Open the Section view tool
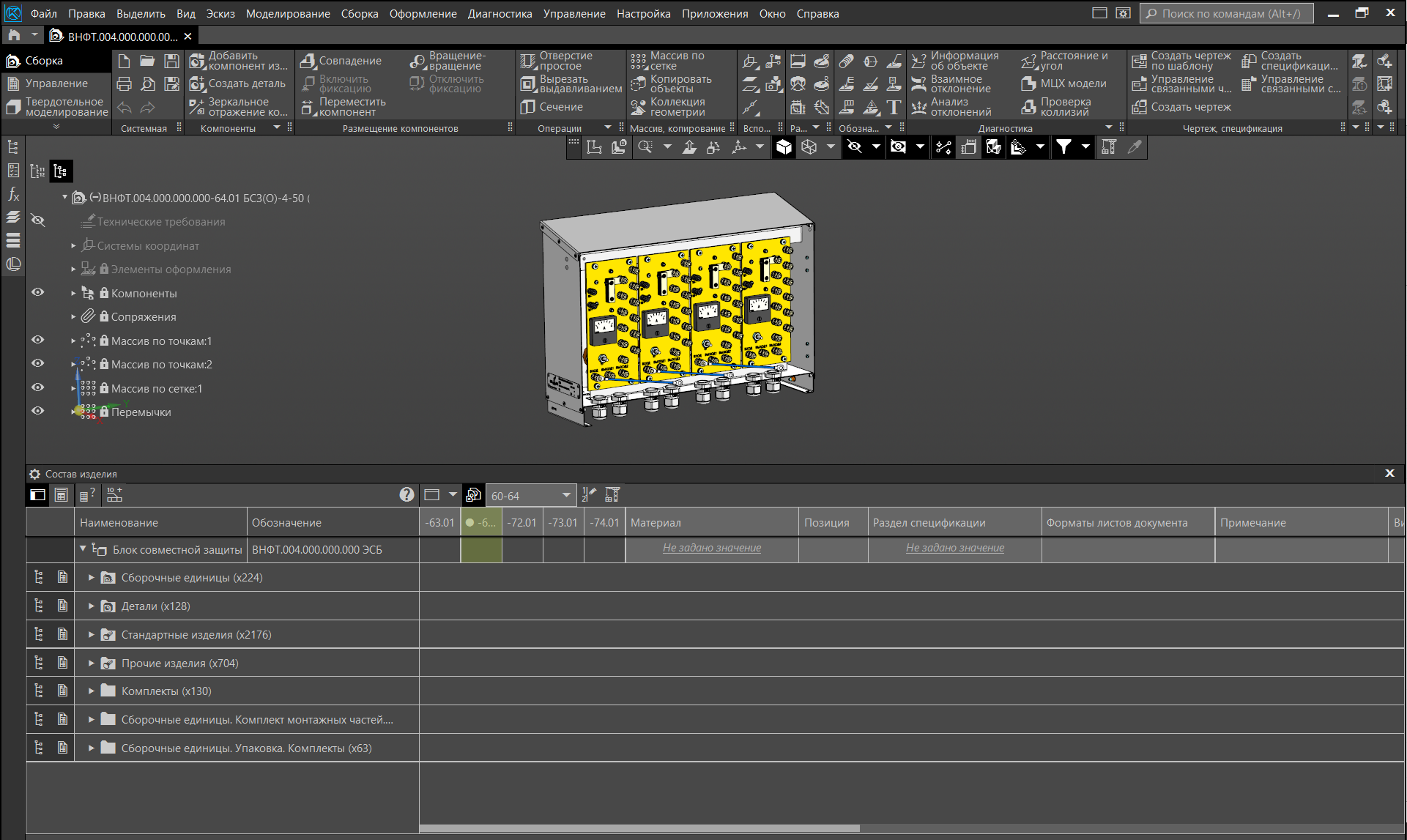Screen dimensions: 1407x840 coord(528,107)
